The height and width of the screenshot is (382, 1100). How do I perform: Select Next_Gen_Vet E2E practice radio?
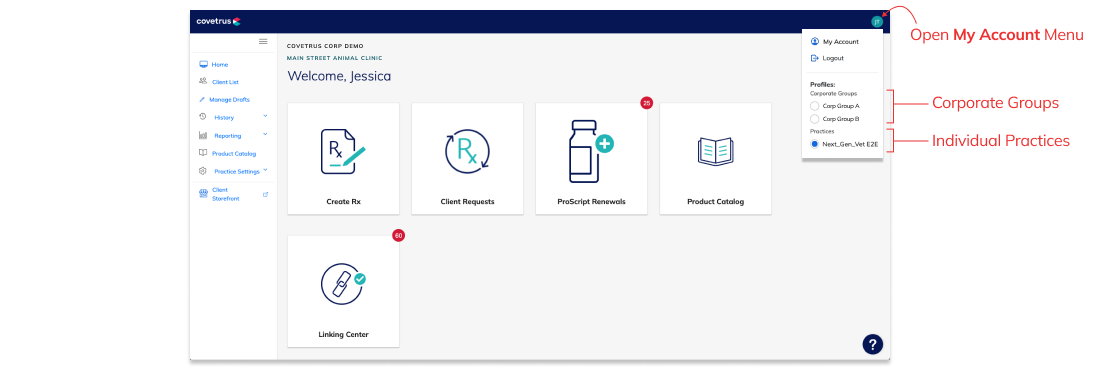coord(814,144)
